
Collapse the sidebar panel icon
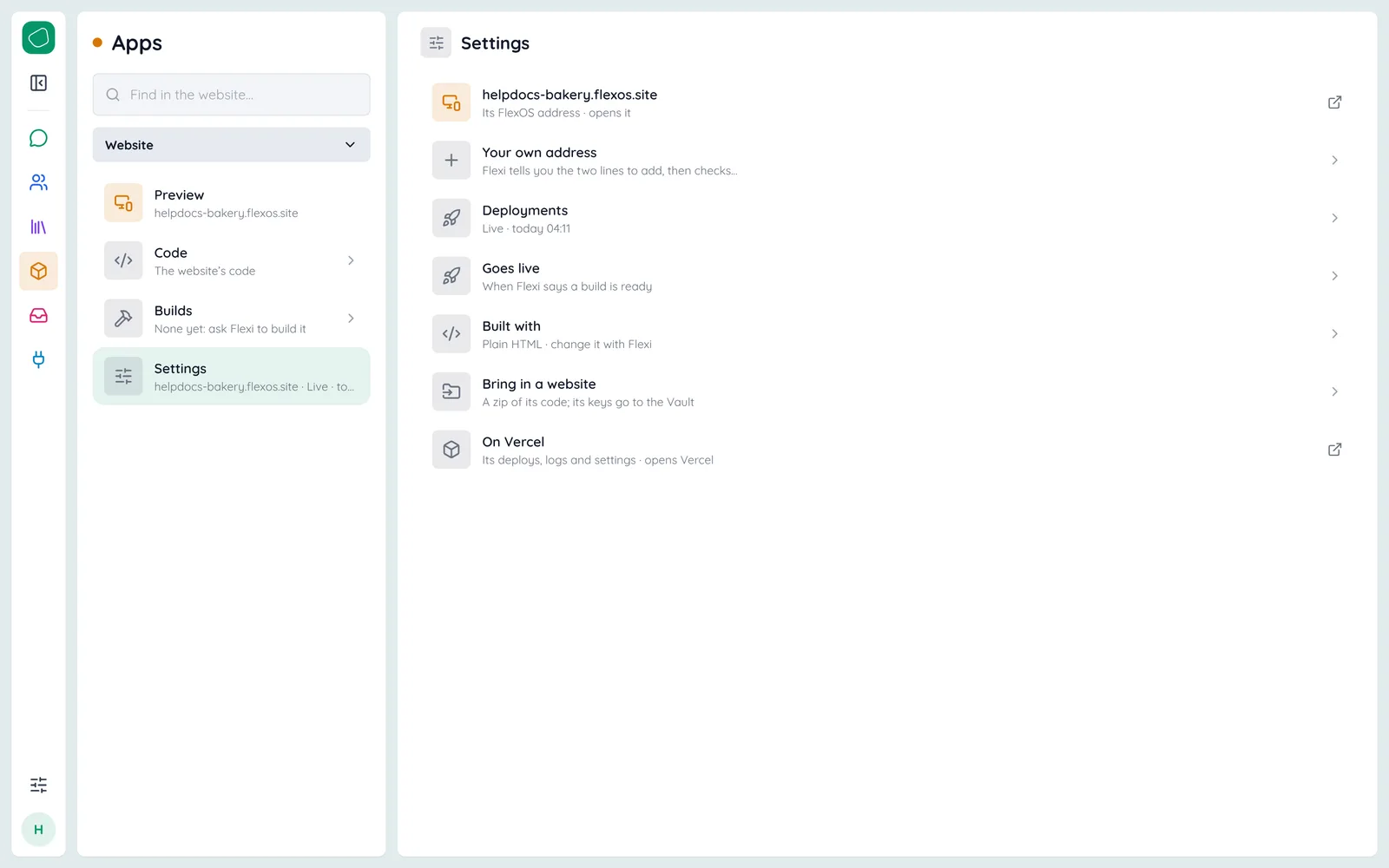point(38,82)
